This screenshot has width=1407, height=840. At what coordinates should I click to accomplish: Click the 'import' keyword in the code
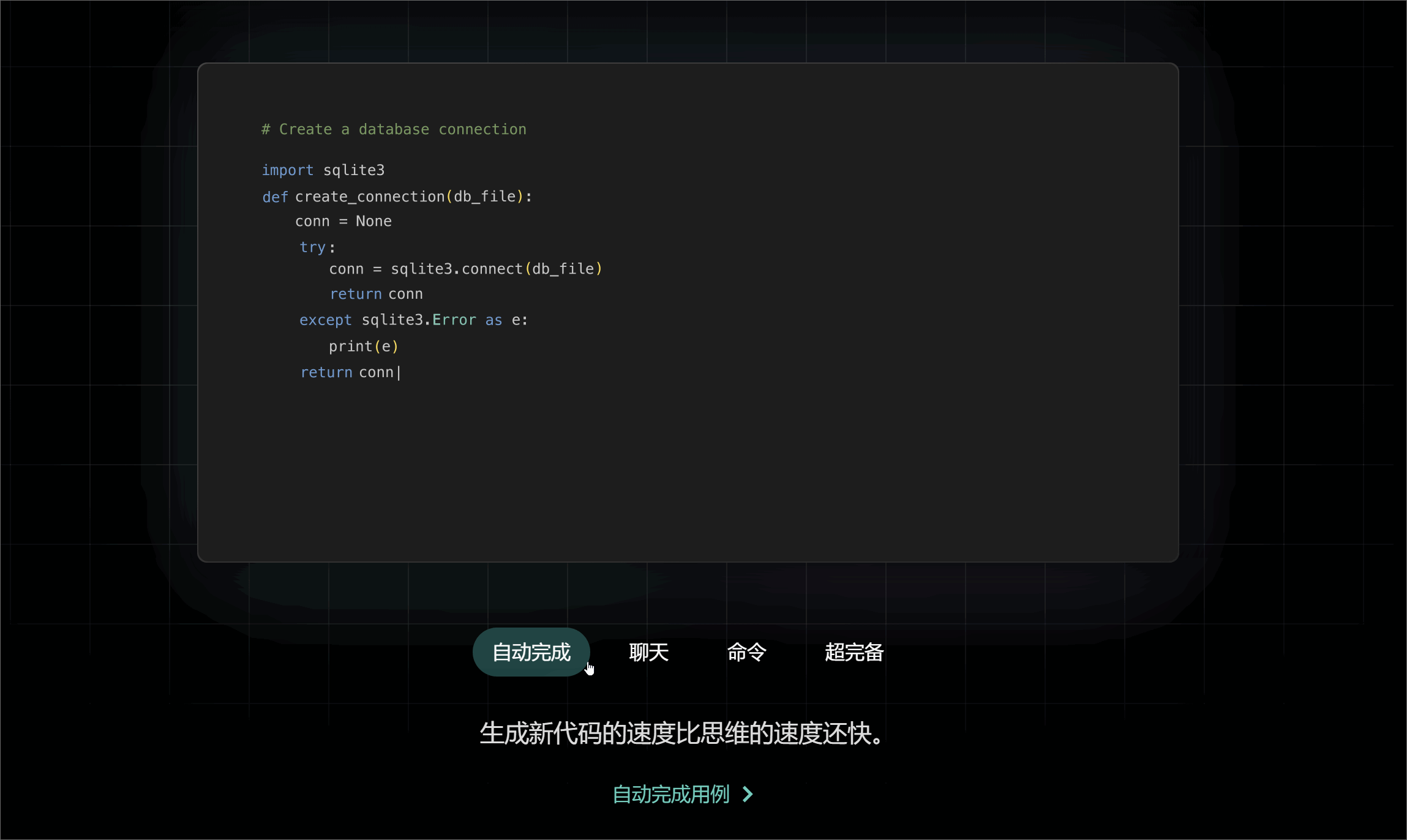[x=287, y=170]
